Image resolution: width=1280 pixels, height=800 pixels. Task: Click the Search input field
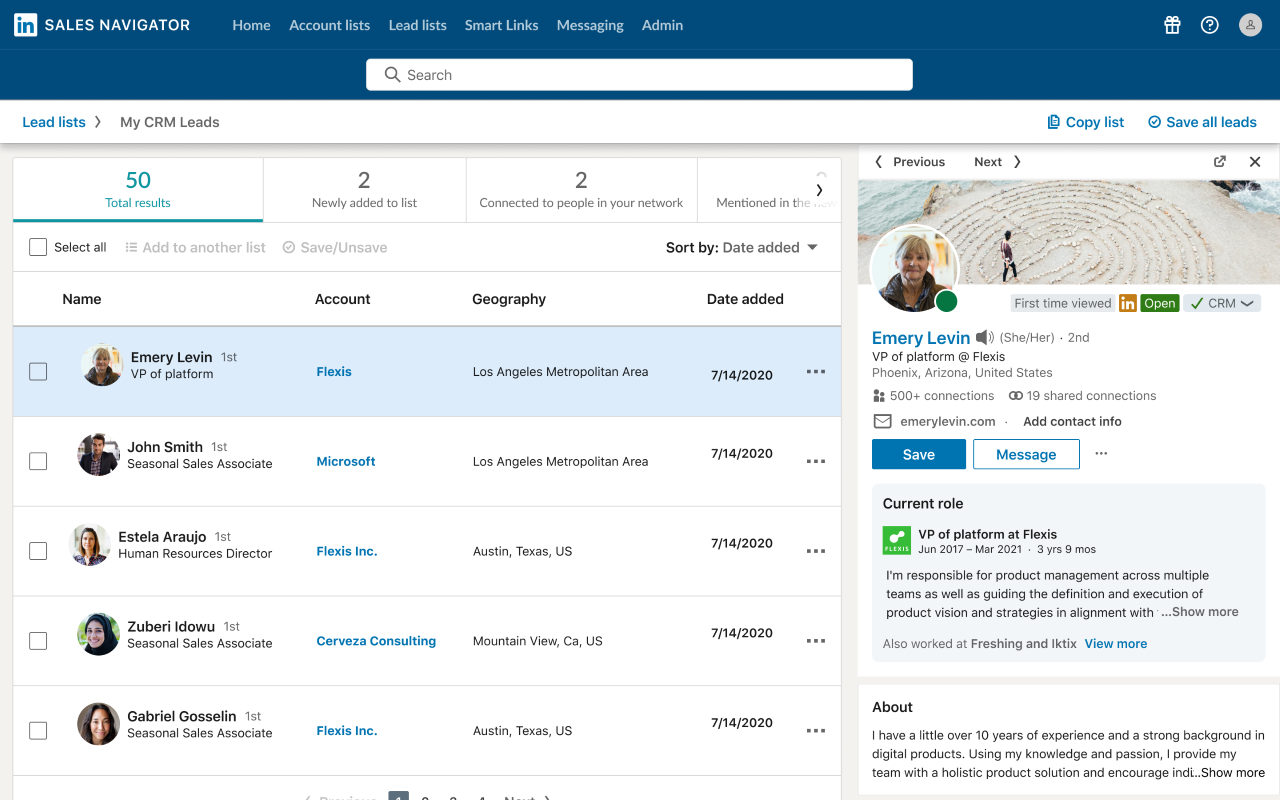640,75
